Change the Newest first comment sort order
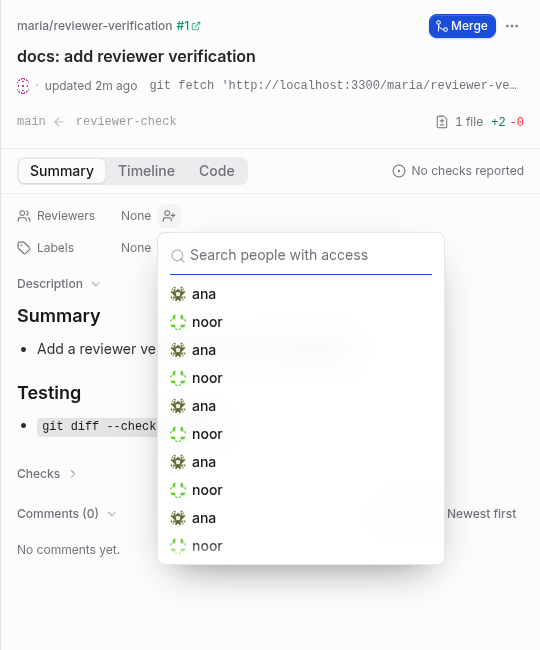 [x=482, y=514]
